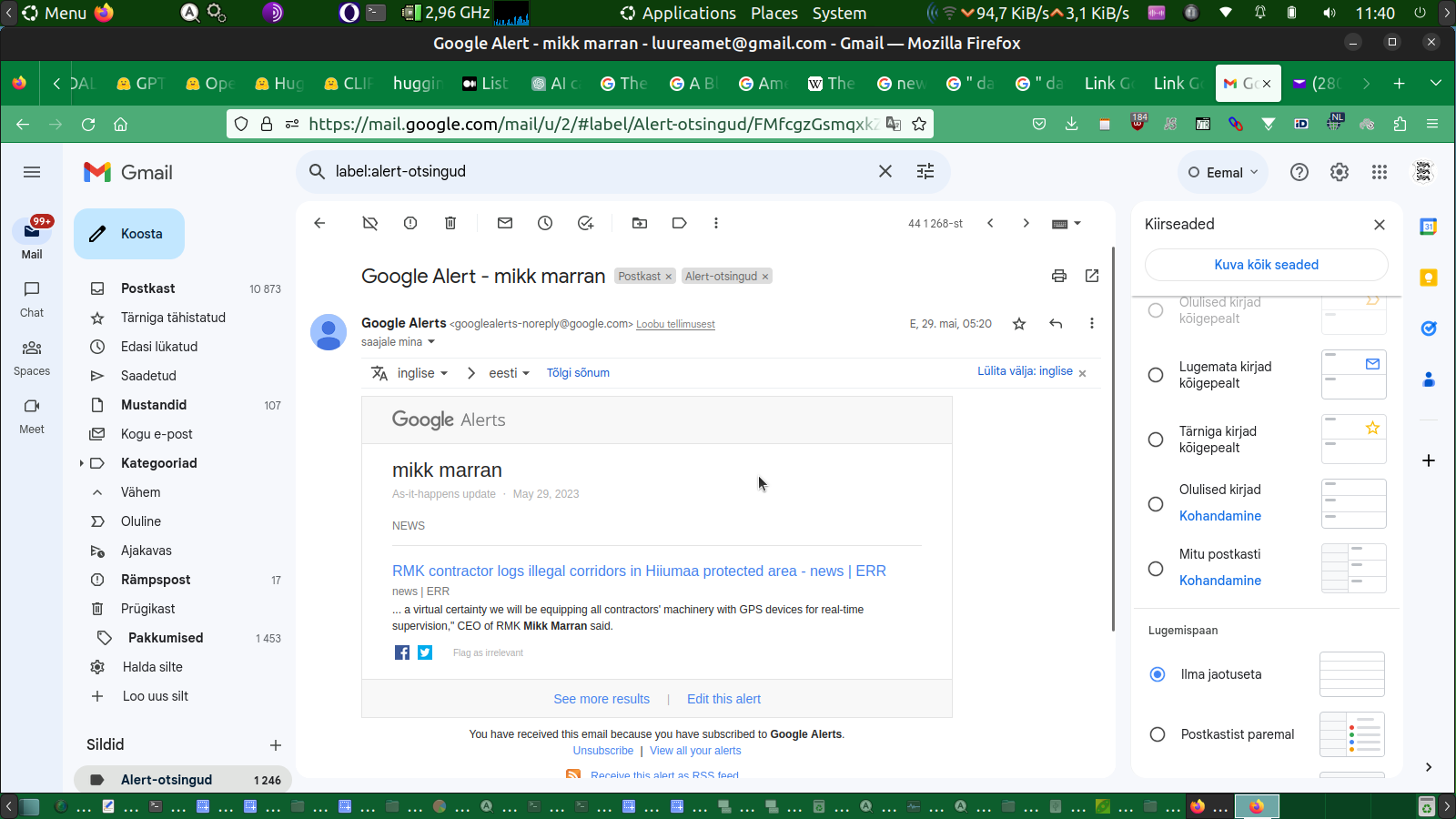Click See more results link
The height and width of the screenshot is (819, 1456).
[x=602, y=699]
